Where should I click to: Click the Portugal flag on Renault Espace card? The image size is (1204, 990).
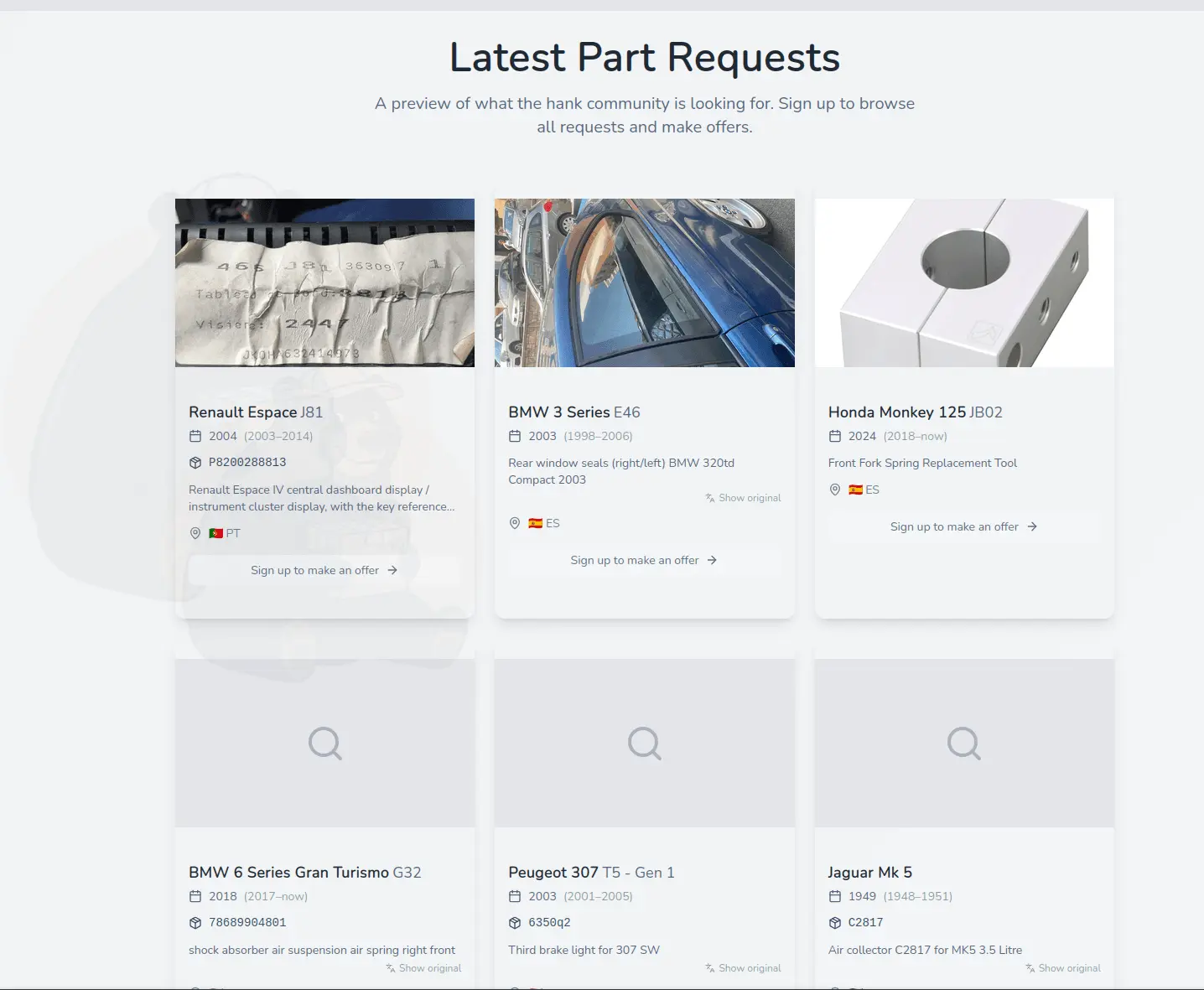pyautogui.click(x=215, y=533)
